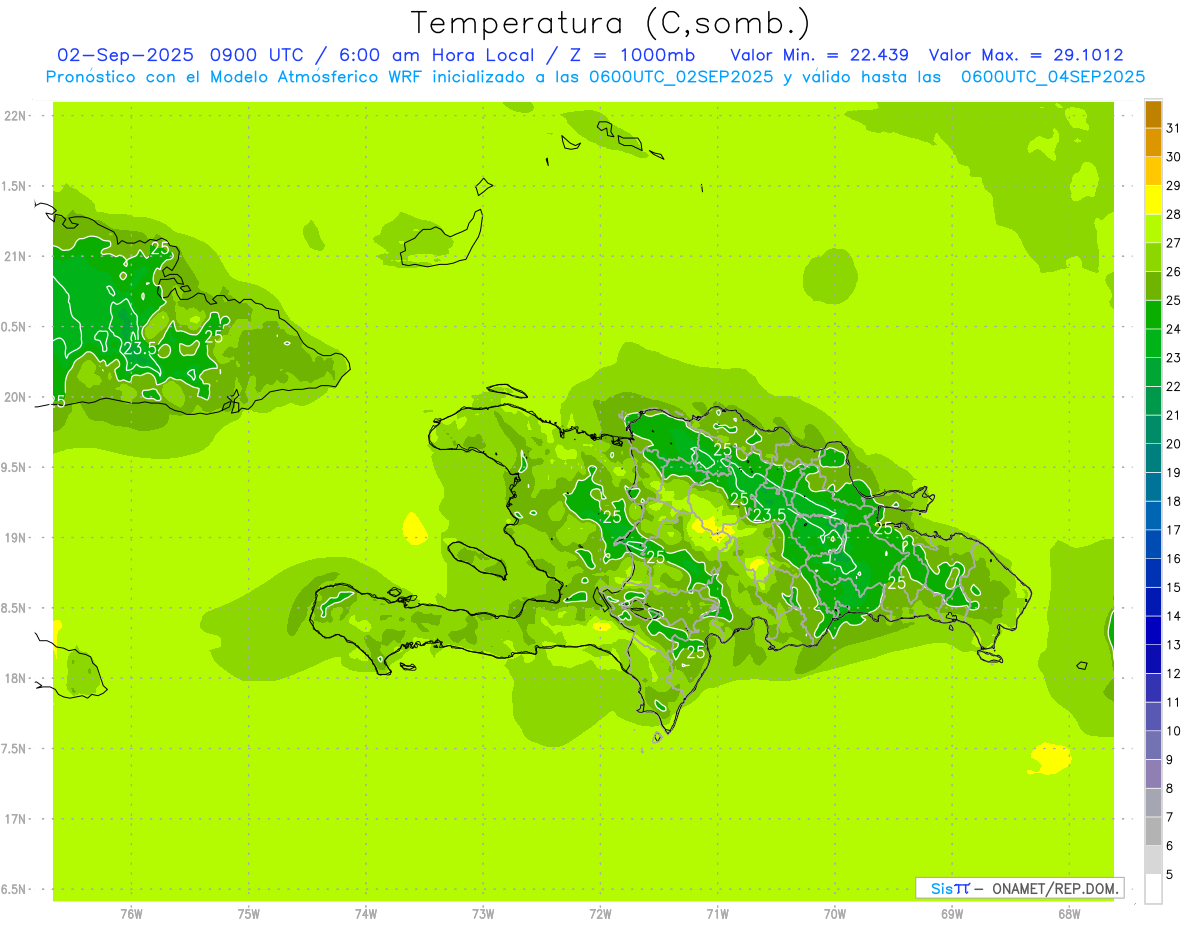The image size is (1200, 927).
Task: Click color scale label 10
Action: click(1173, 731)
